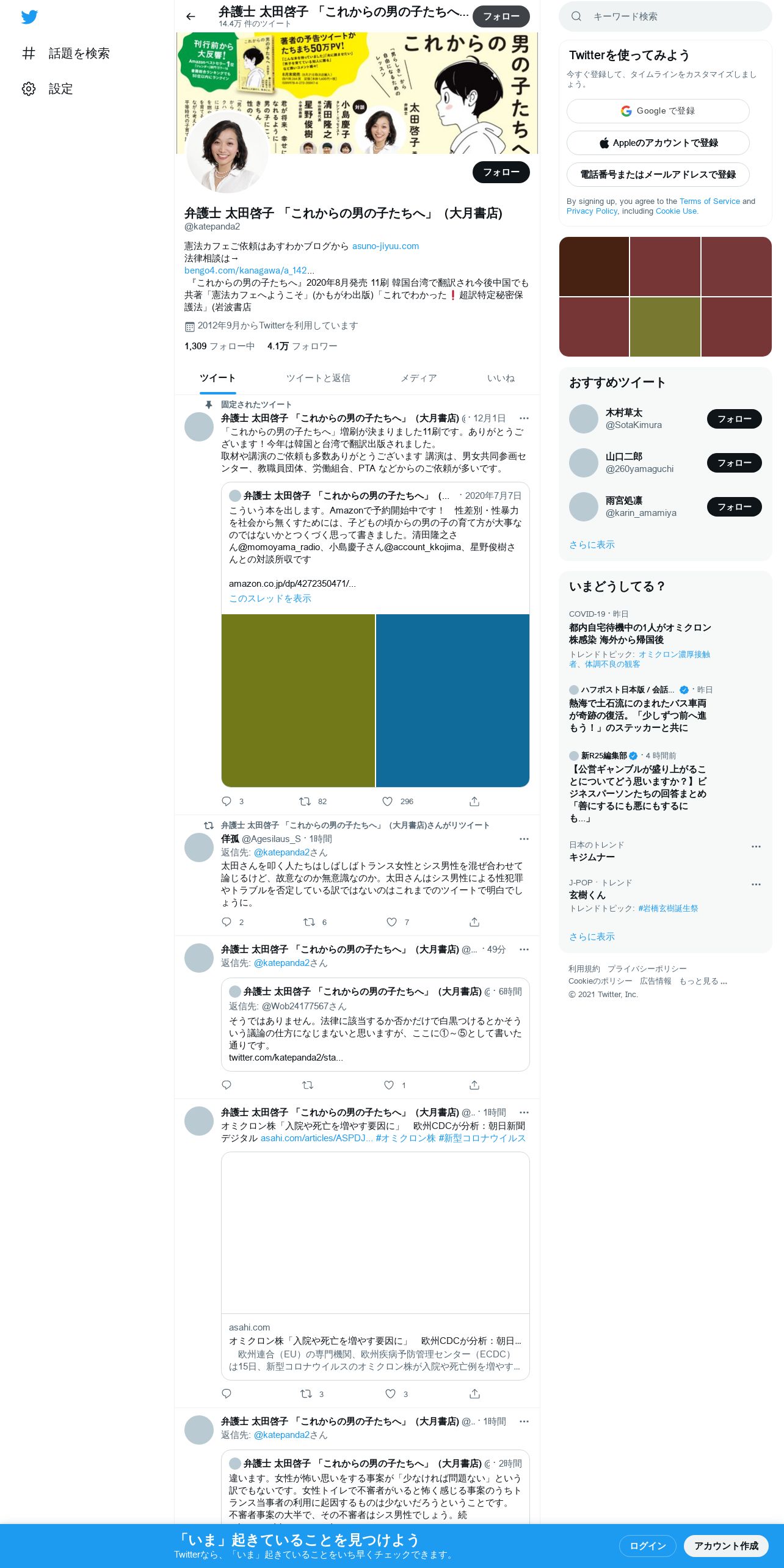Open the 1,309 フォロー中 count
784x1568 pixels.
click(x=219, y=346)
